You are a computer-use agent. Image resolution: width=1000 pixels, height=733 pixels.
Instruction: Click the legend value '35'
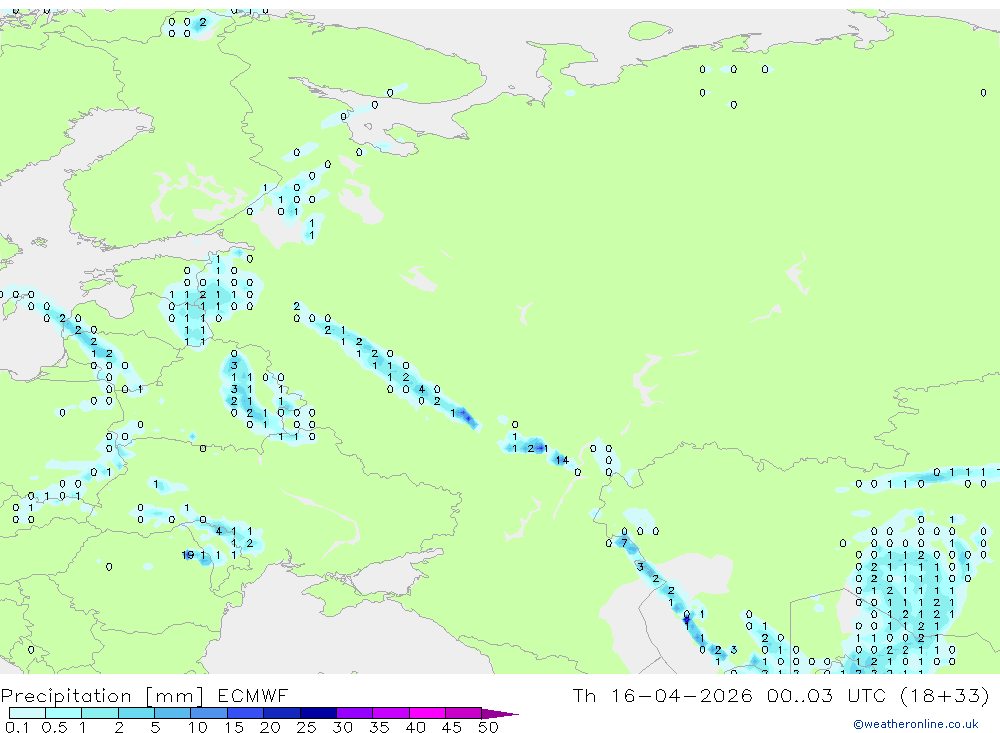point(379,727)
